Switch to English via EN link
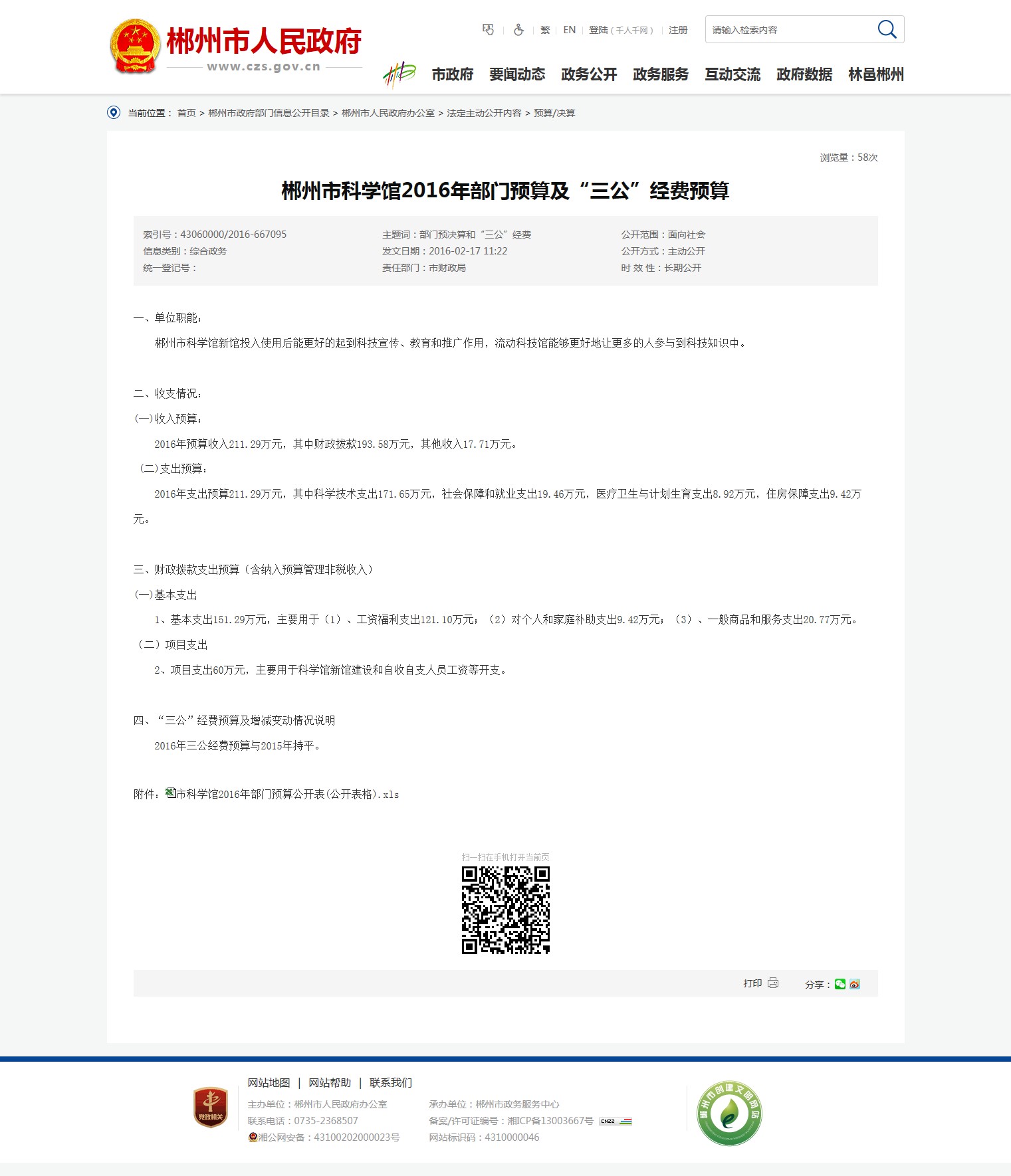 (570, 30)
